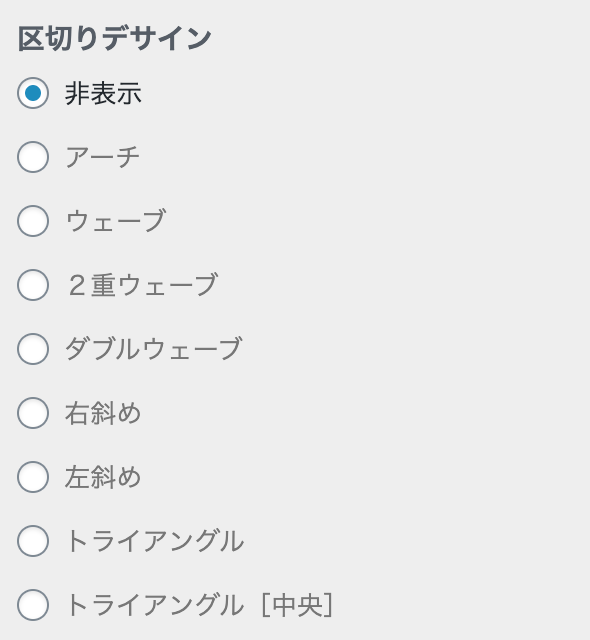The width and height of the screenshot is (590, 640).
Task: Click the ２重ウェーブ option label
Action: [142, 285]
